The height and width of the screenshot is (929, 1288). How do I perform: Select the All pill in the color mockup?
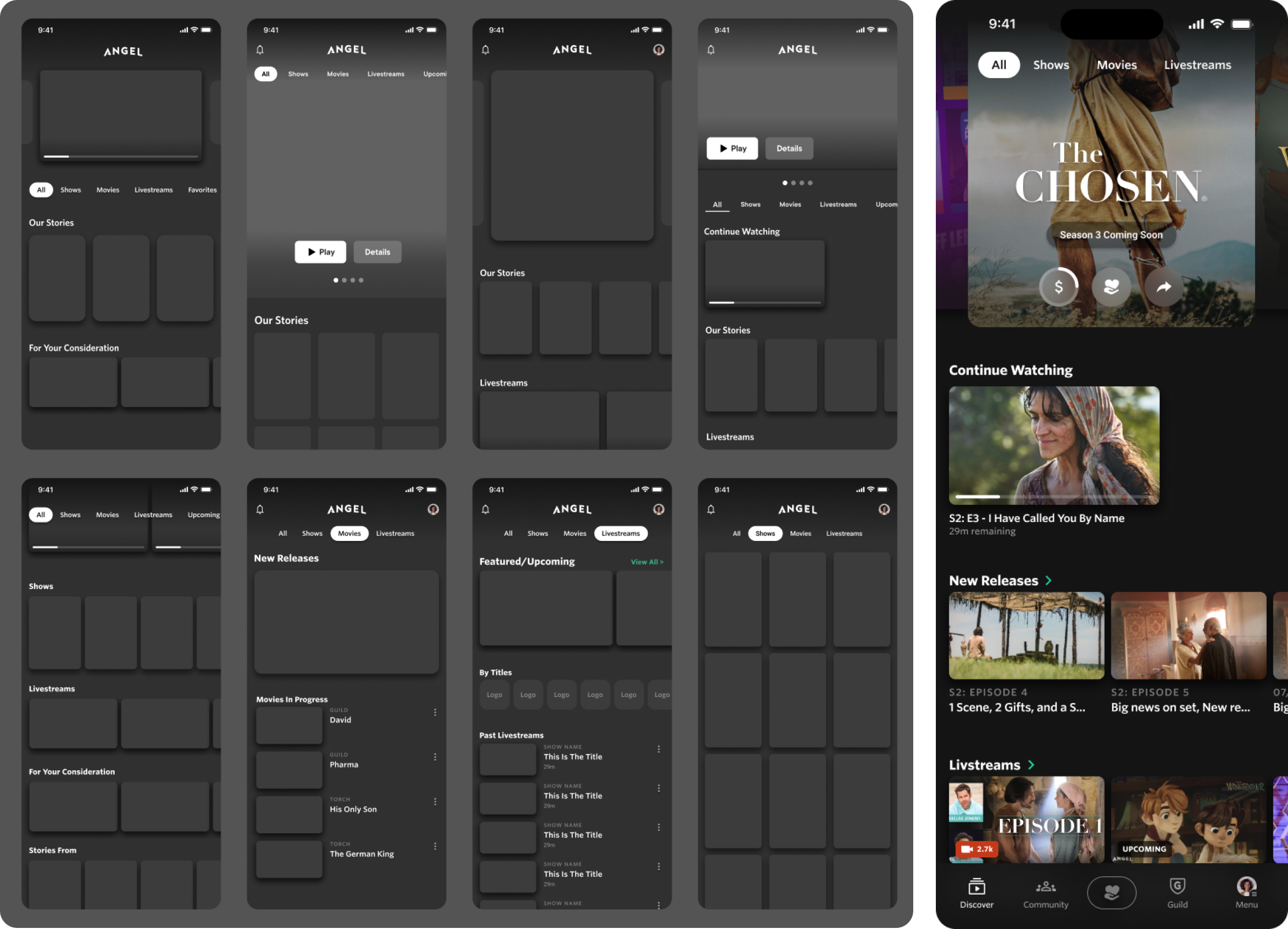999,65
